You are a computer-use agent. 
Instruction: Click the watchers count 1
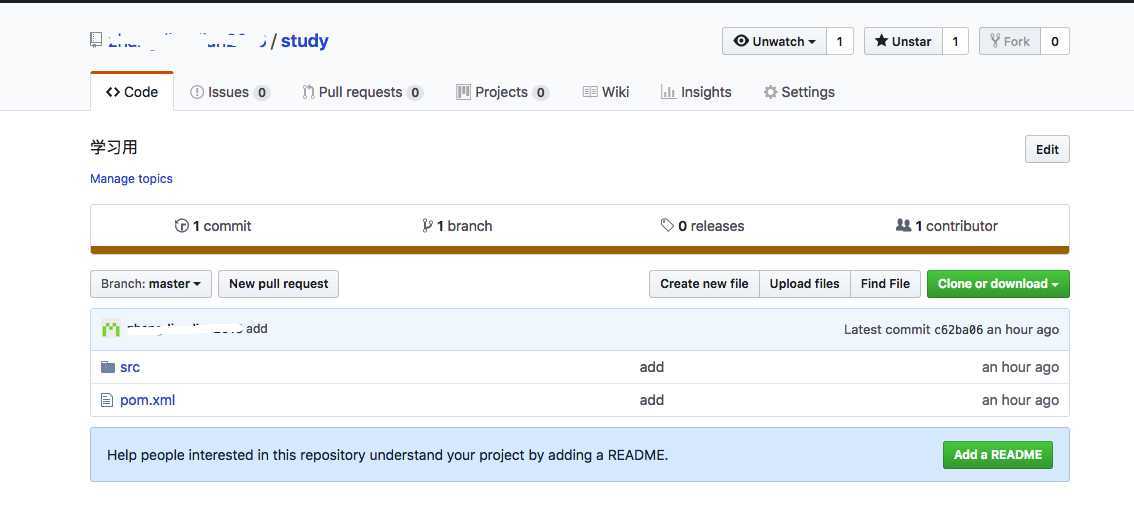coord(840,41)
